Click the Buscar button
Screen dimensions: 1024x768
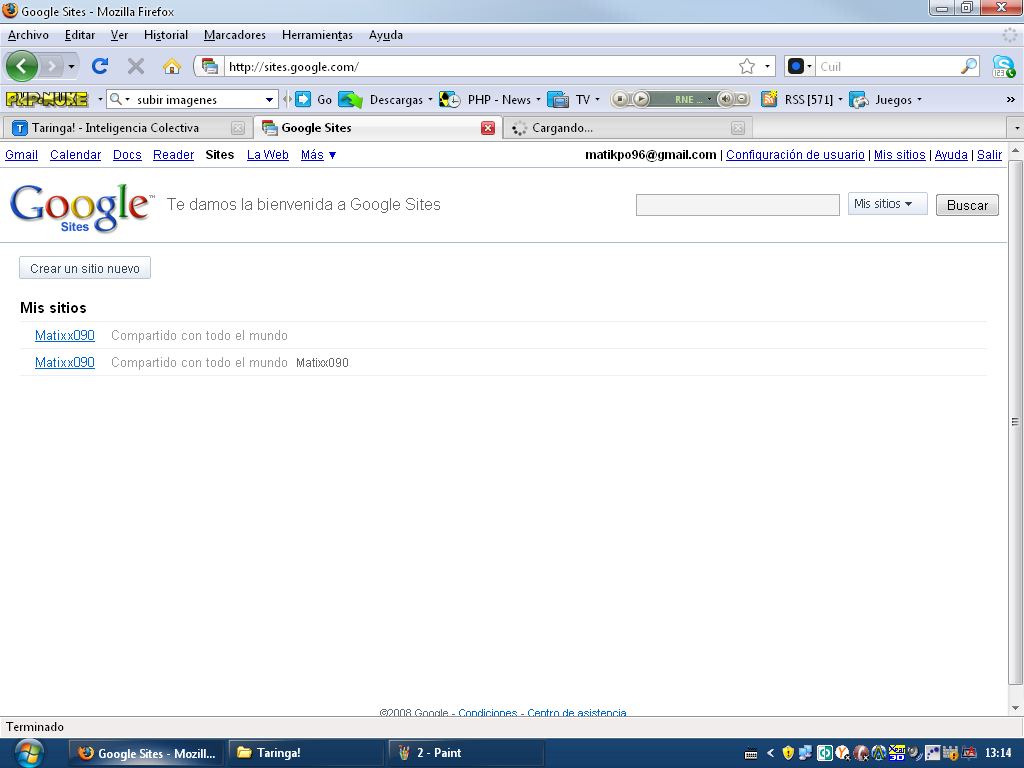tap(967, 205)
